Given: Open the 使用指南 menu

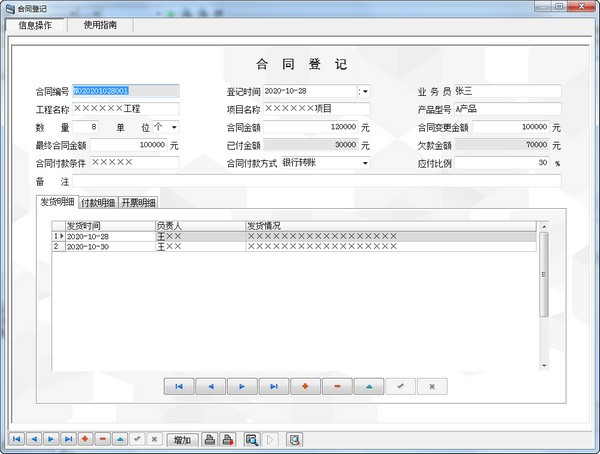Looking at the screenshot, I should pyautogui.click(x=100, y=24).
